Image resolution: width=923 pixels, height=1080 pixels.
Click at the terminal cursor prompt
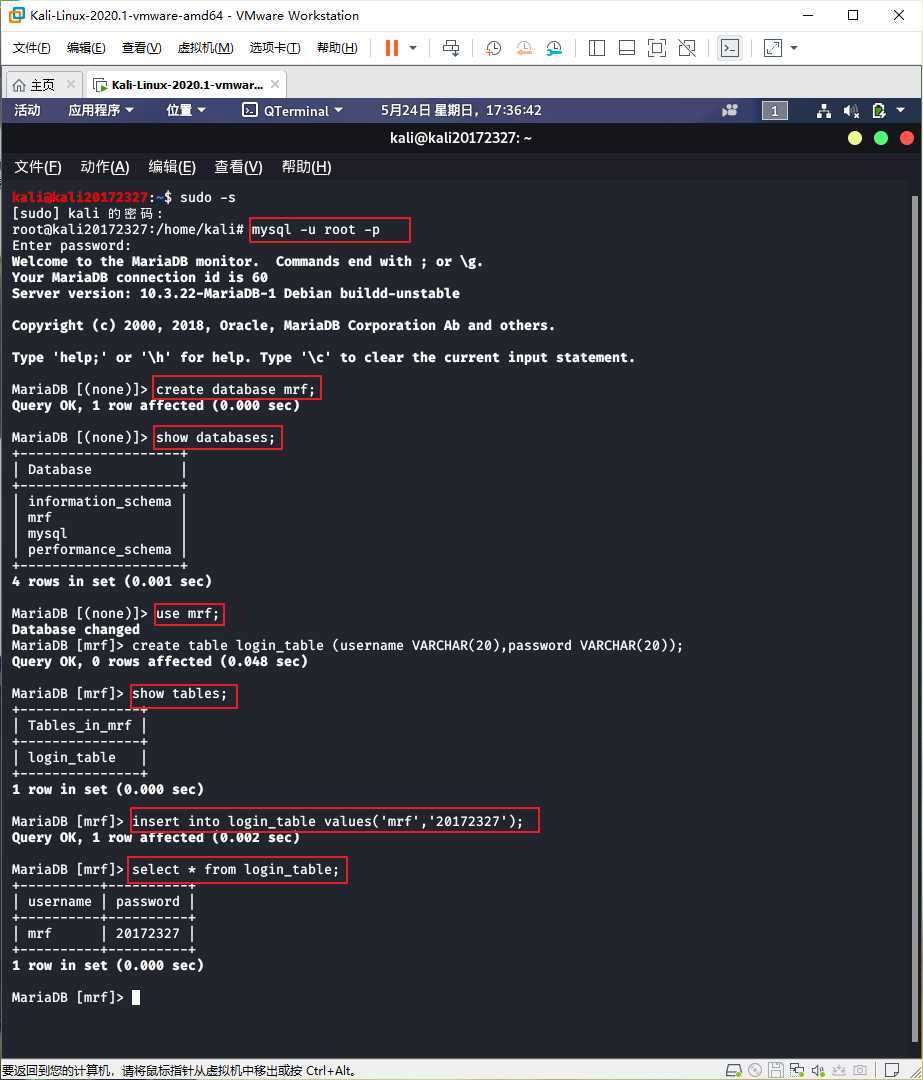tap(136, 997)
